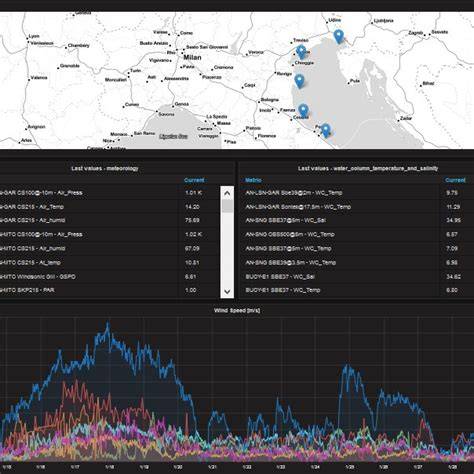Open the map pin at Cesena
This screenshot has width=474, height=474.
(x=303, y=111)
